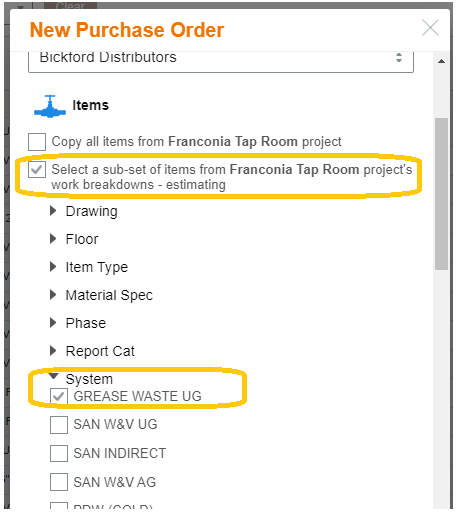Image resolution: width=462 pixels, height=524 pixels.
Task: Collapse the System tree node
Action: point(54,376)
